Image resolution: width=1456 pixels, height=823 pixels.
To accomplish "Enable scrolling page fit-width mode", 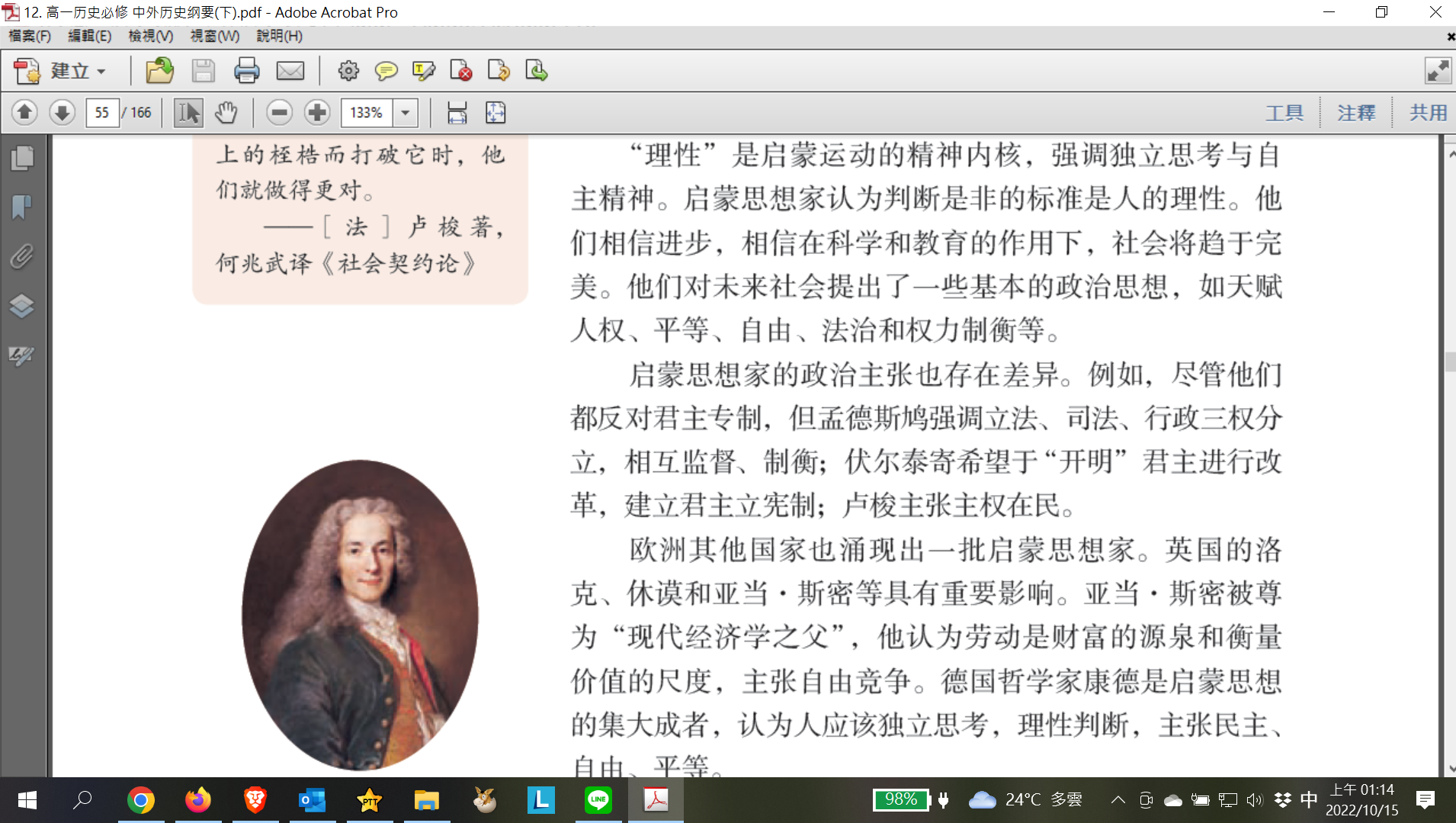I will [x=457, y=113].
